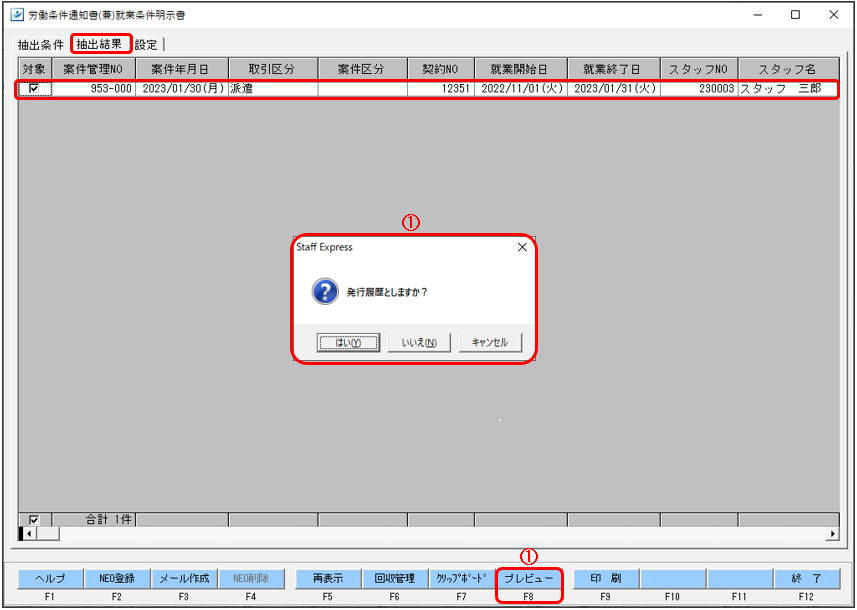
Task: Click the horizontal scrollbar left arrow
Action: [x=29, y=533]
